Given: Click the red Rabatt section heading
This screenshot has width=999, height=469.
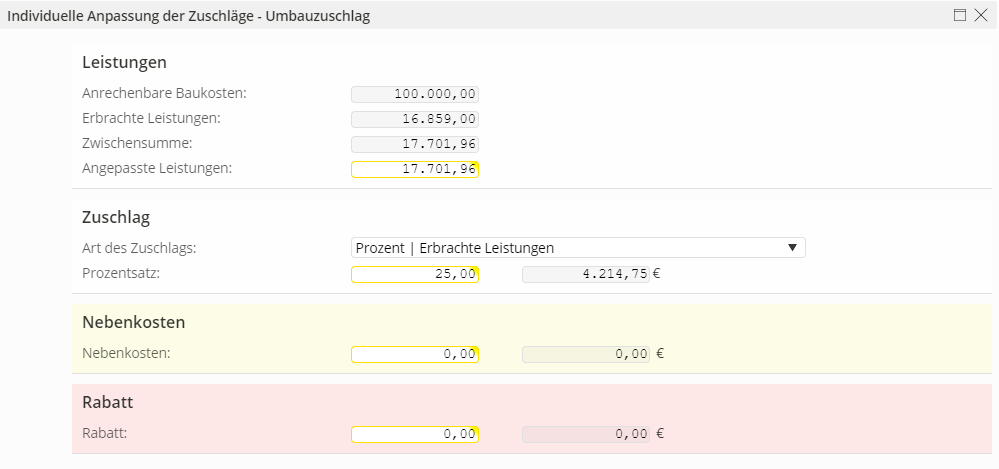Looking at the screenshot, I should click(108, 403).
